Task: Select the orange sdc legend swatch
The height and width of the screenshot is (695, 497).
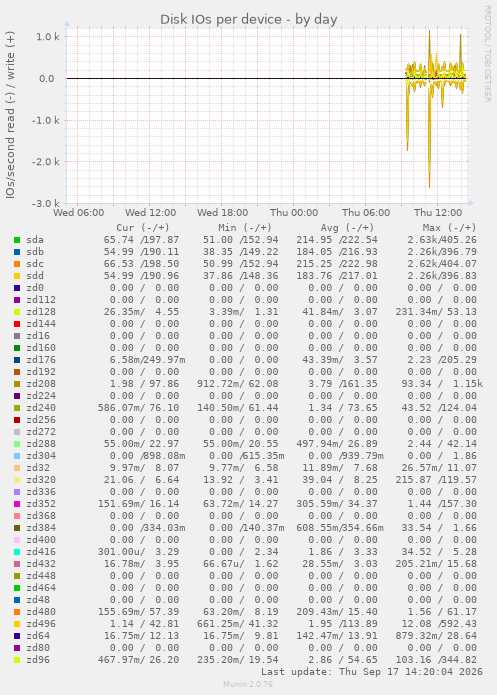Action: click(17, 264)
